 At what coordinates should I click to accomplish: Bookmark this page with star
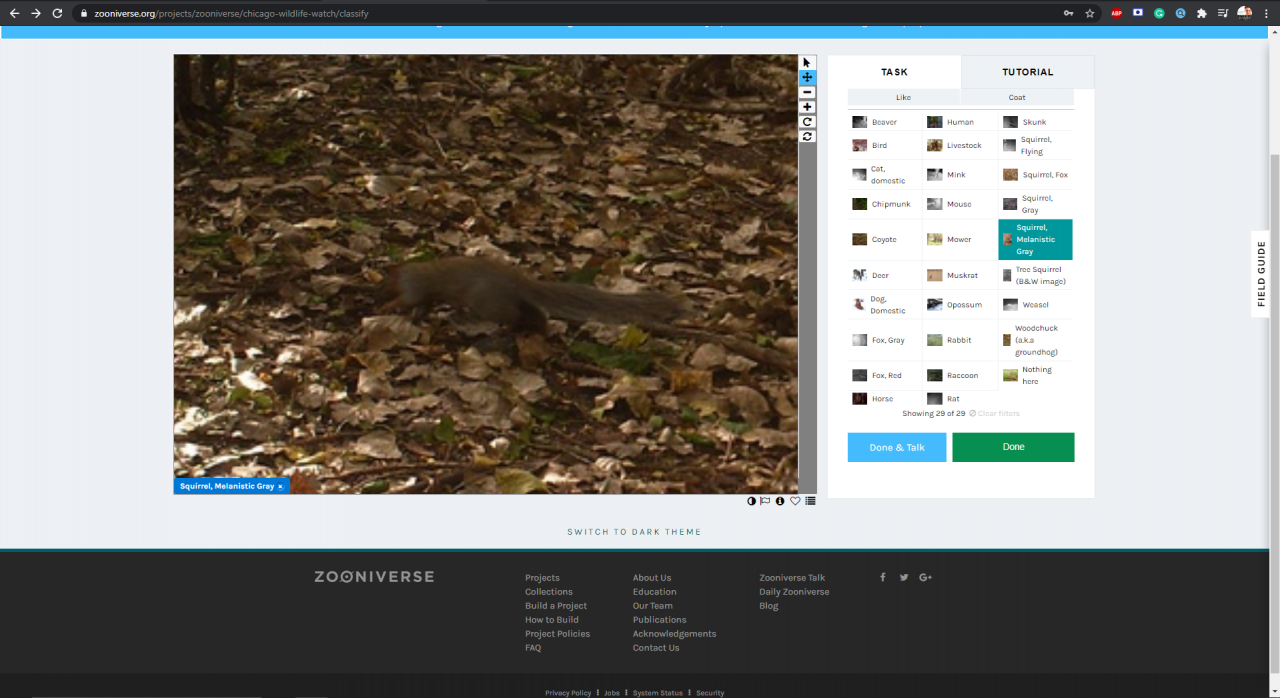click(1090, 13)
